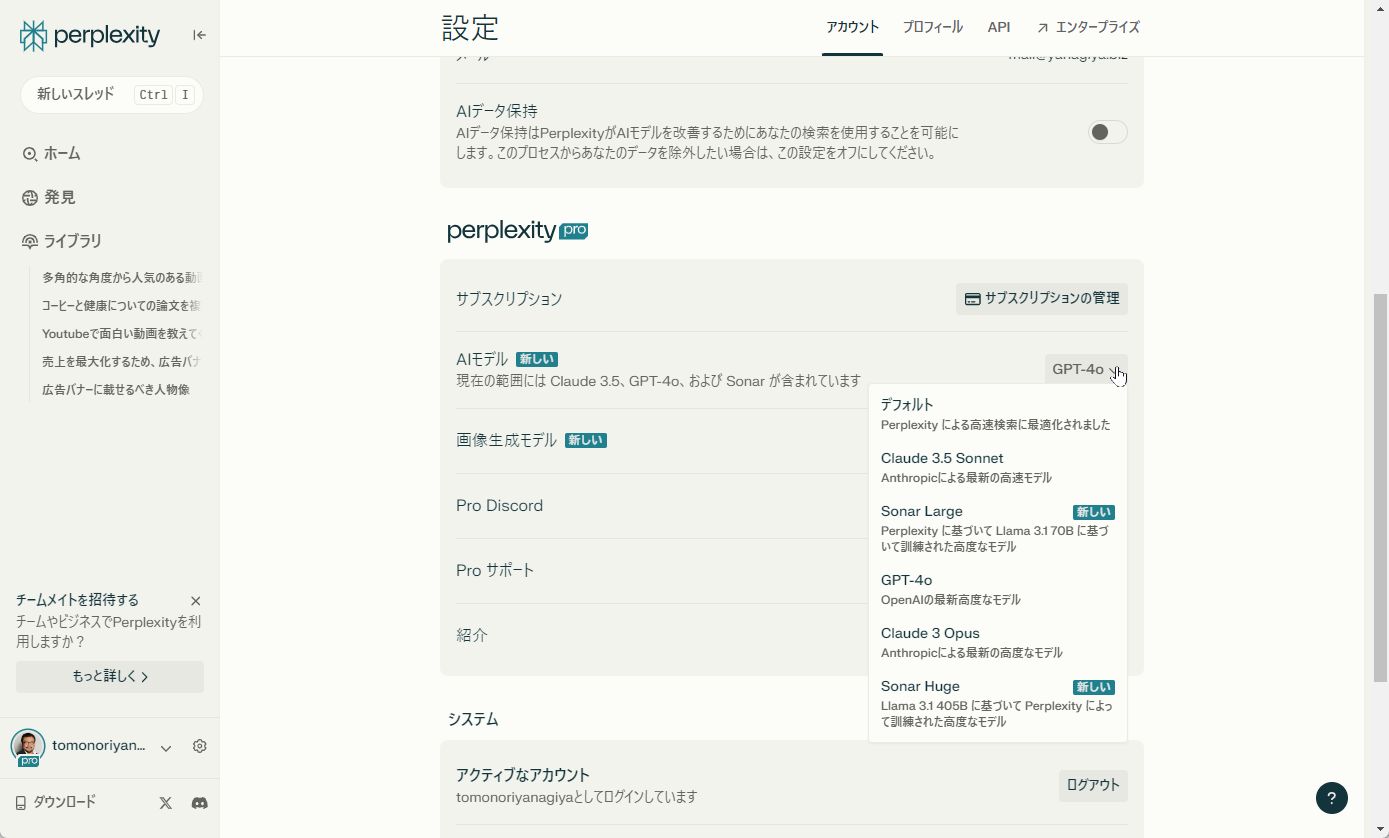Dismiss the チームメイトを招待する banner
The height and width of the screenshot is (838, 1389).
(x=196, y=600)
